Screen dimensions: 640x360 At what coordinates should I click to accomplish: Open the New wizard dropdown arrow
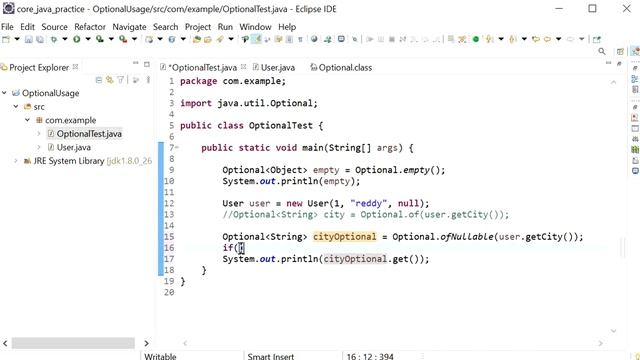tap(17, 39)
